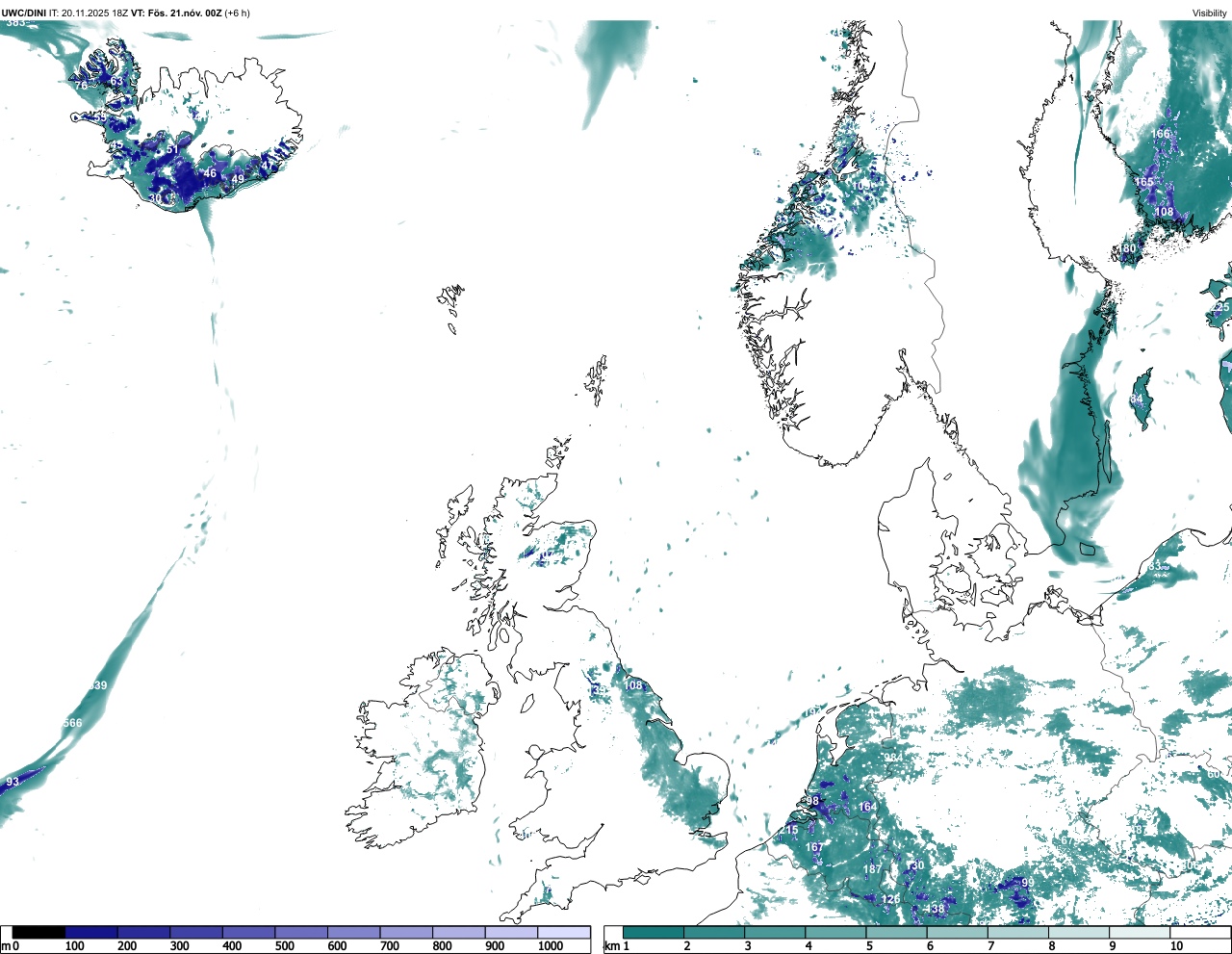This screenshot has width=1232, height=954.
Task: Click the 3–4 km legend swatch
Action: coord(775,933)
